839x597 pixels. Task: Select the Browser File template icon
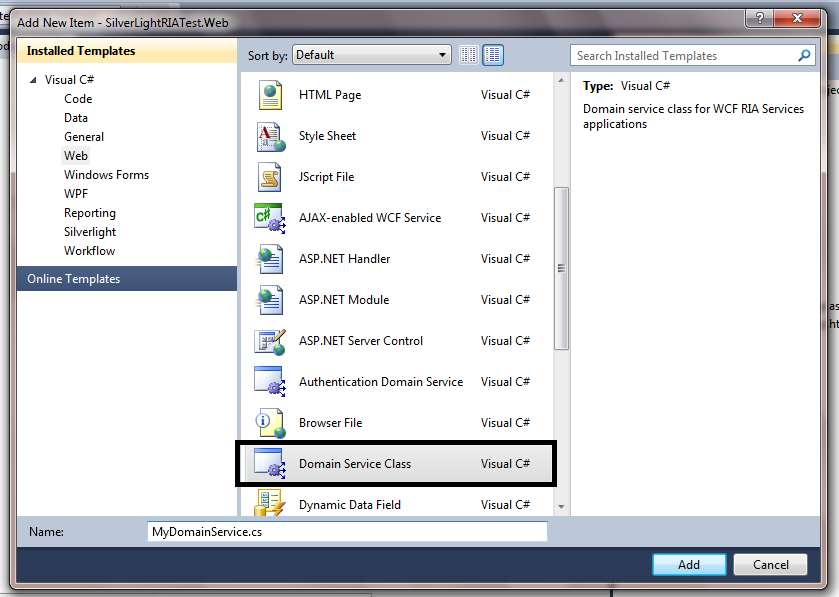point(270,423)
